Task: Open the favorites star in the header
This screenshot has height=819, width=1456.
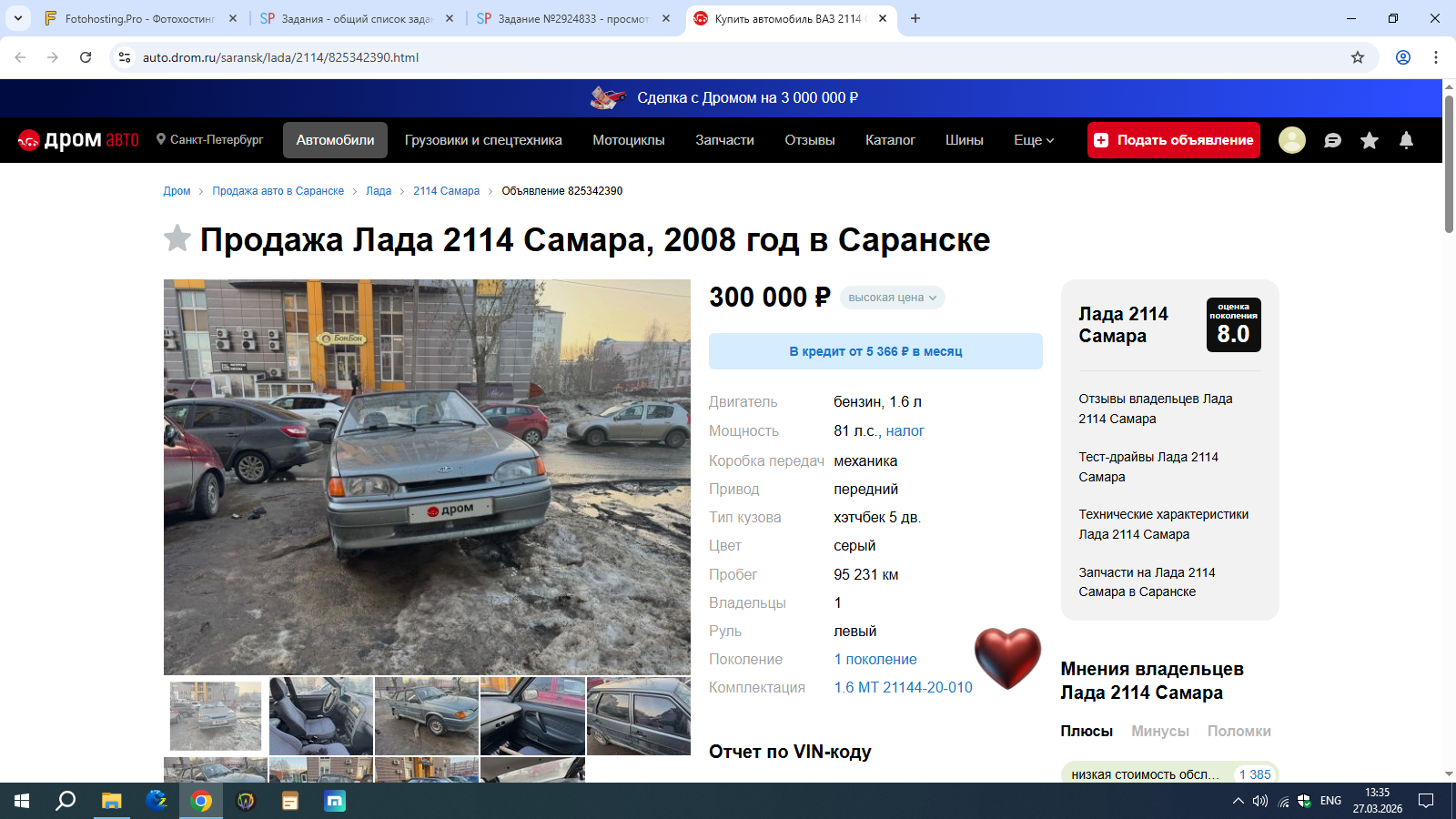Action: (x=1370, y=140)
